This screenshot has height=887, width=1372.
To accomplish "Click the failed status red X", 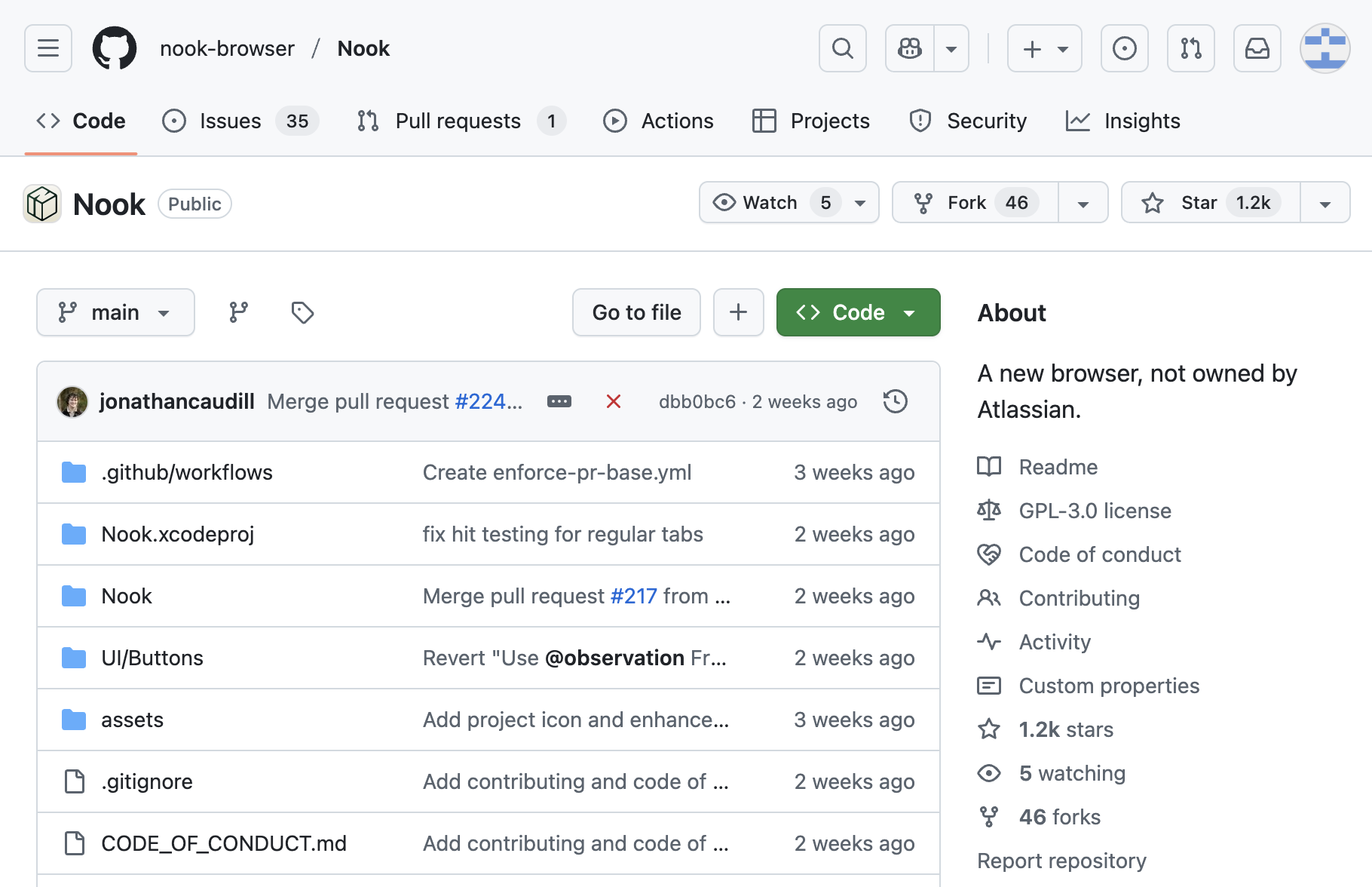I will [614, 401].
